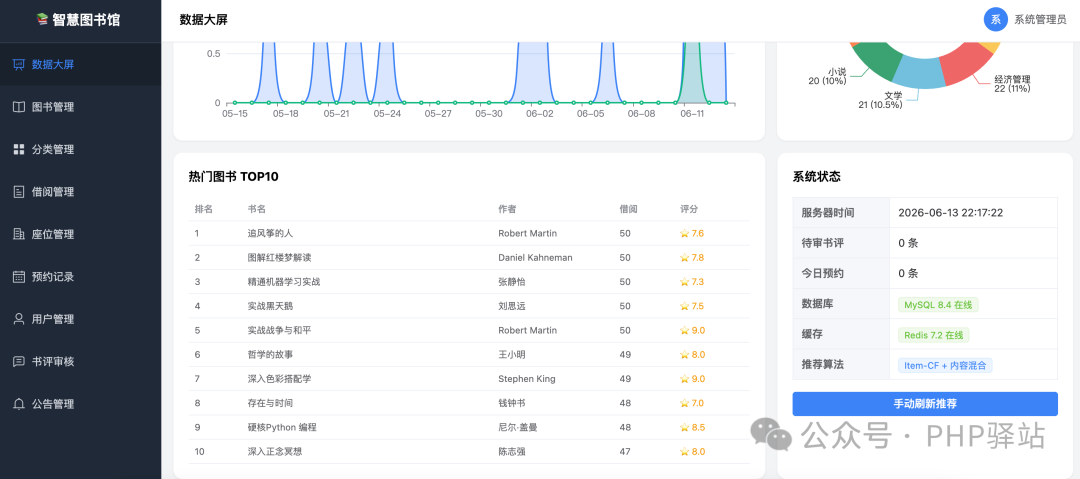
Task: Click the star icon beside rating 7.6
Action: click(684, 234)
